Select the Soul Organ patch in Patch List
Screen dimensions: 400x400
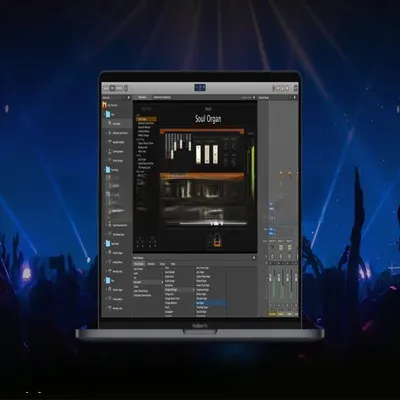[x=116, y=124]
